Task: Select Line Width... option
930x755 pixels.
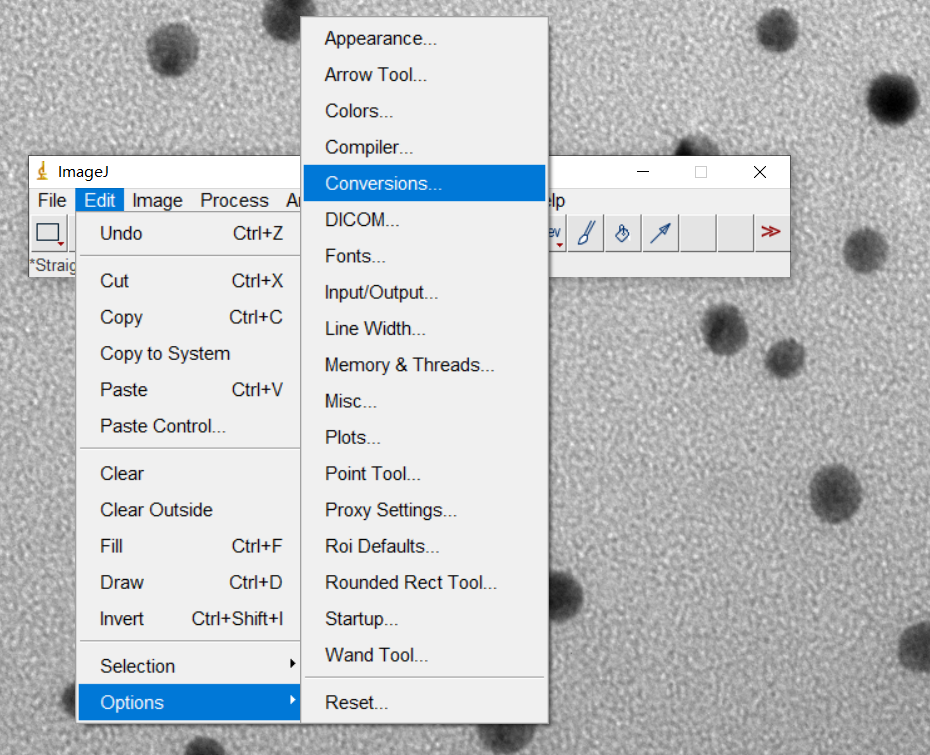Action: coord(375,329)
